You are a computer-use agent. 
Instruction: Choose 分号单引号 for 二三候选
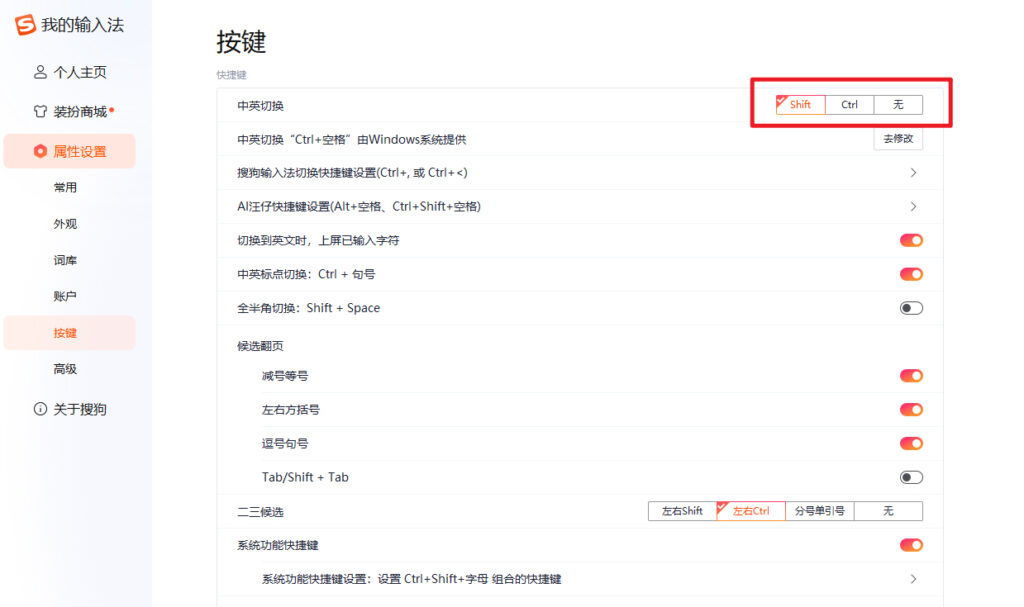(820, 511)
